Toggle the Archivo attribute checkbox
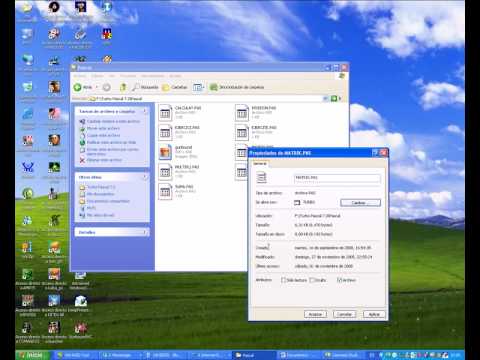 (x=340, y=280)
